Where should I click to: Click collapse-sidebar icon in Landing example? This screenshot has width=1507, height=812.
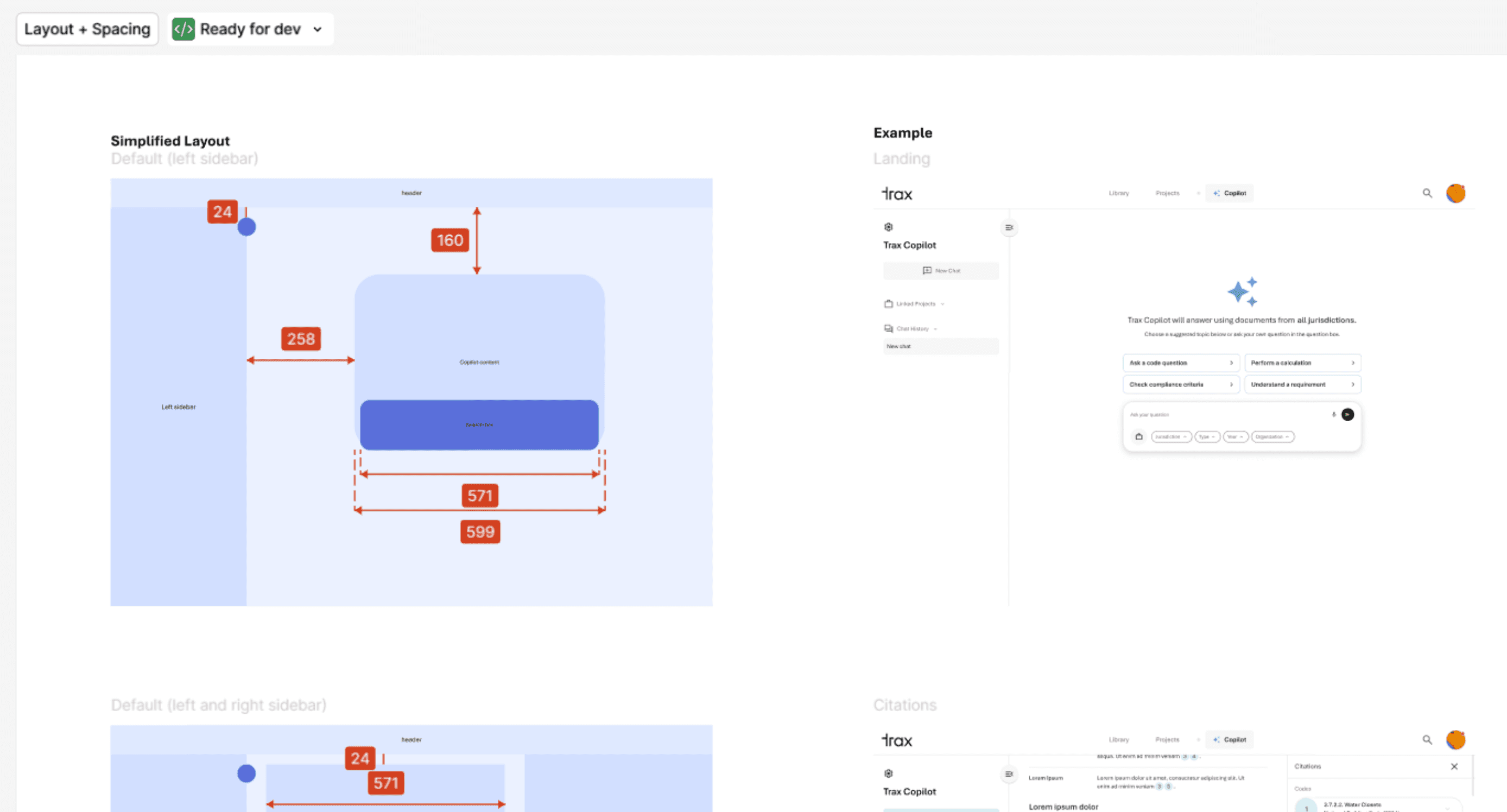coord(1009,227)
